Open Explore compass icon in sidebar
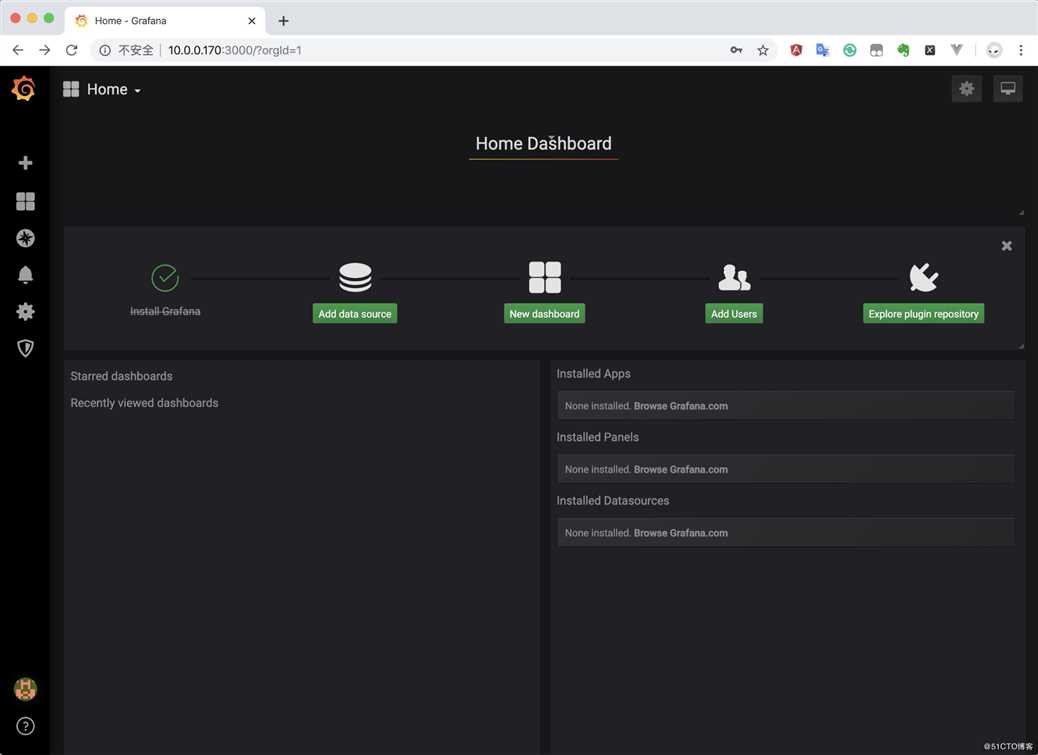 [25, 238]
